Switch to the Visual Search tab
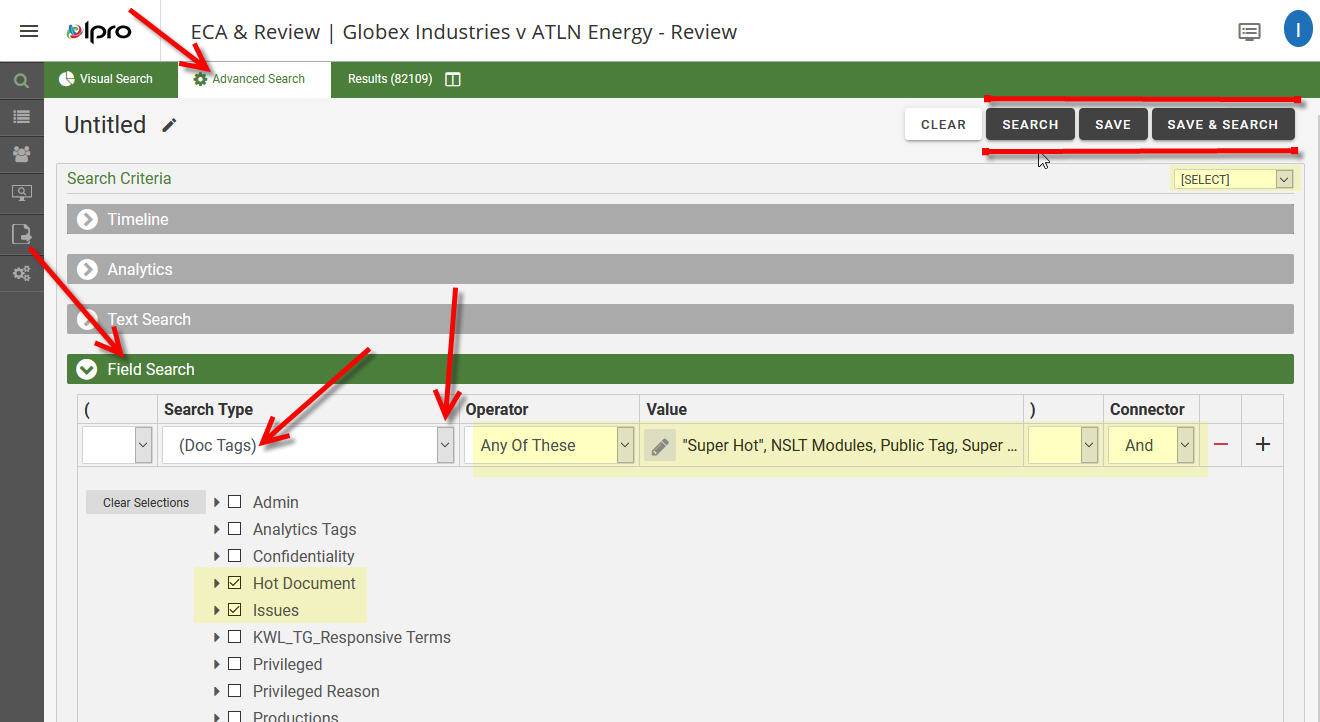The image size is (1320, 722). [x=105, y=79]
